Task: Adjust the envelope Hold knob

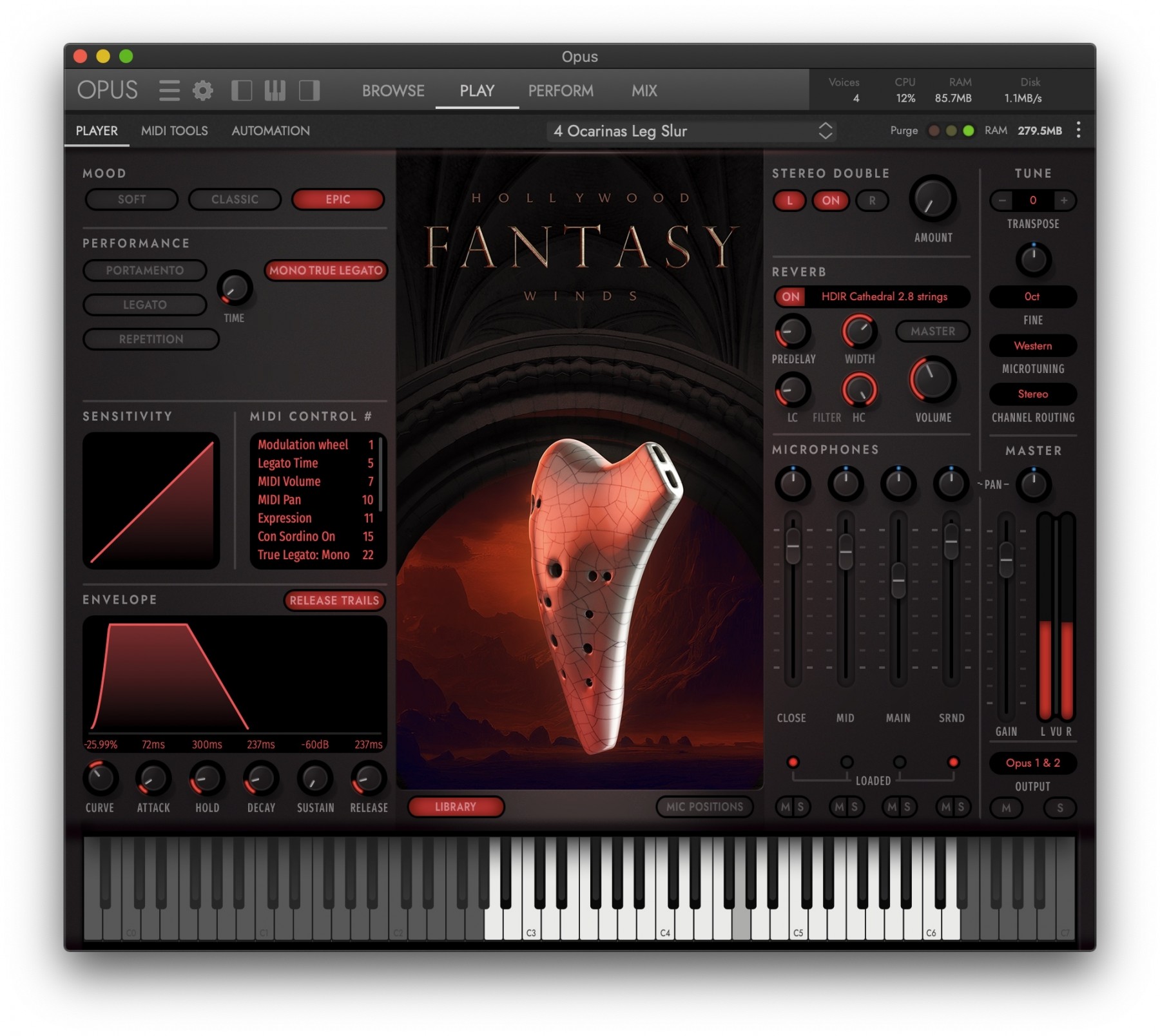Action: point(207,778)
